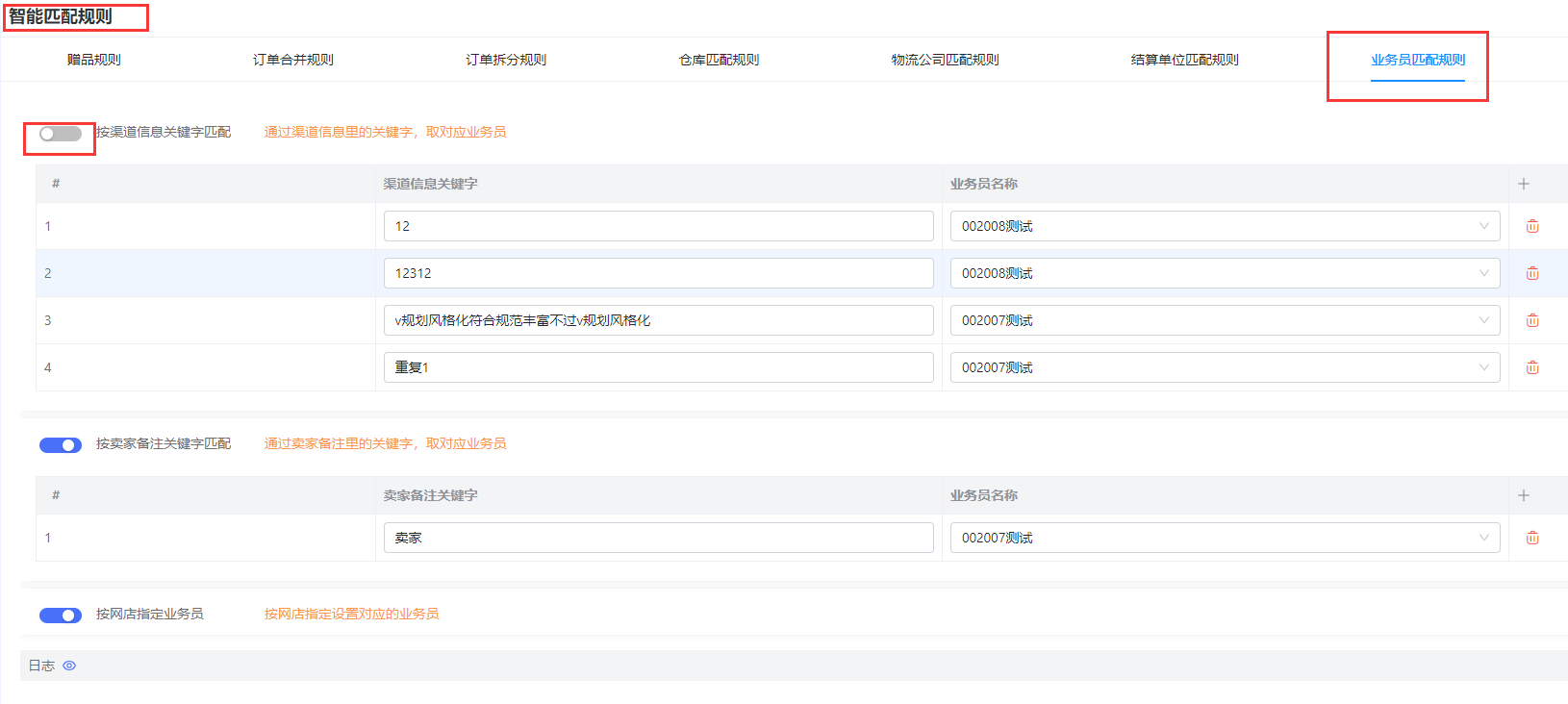Expand salesperson dropdown for keyword '重复1' row
This screenshot has width=1568, height=704.
(x=1225, y=367)
